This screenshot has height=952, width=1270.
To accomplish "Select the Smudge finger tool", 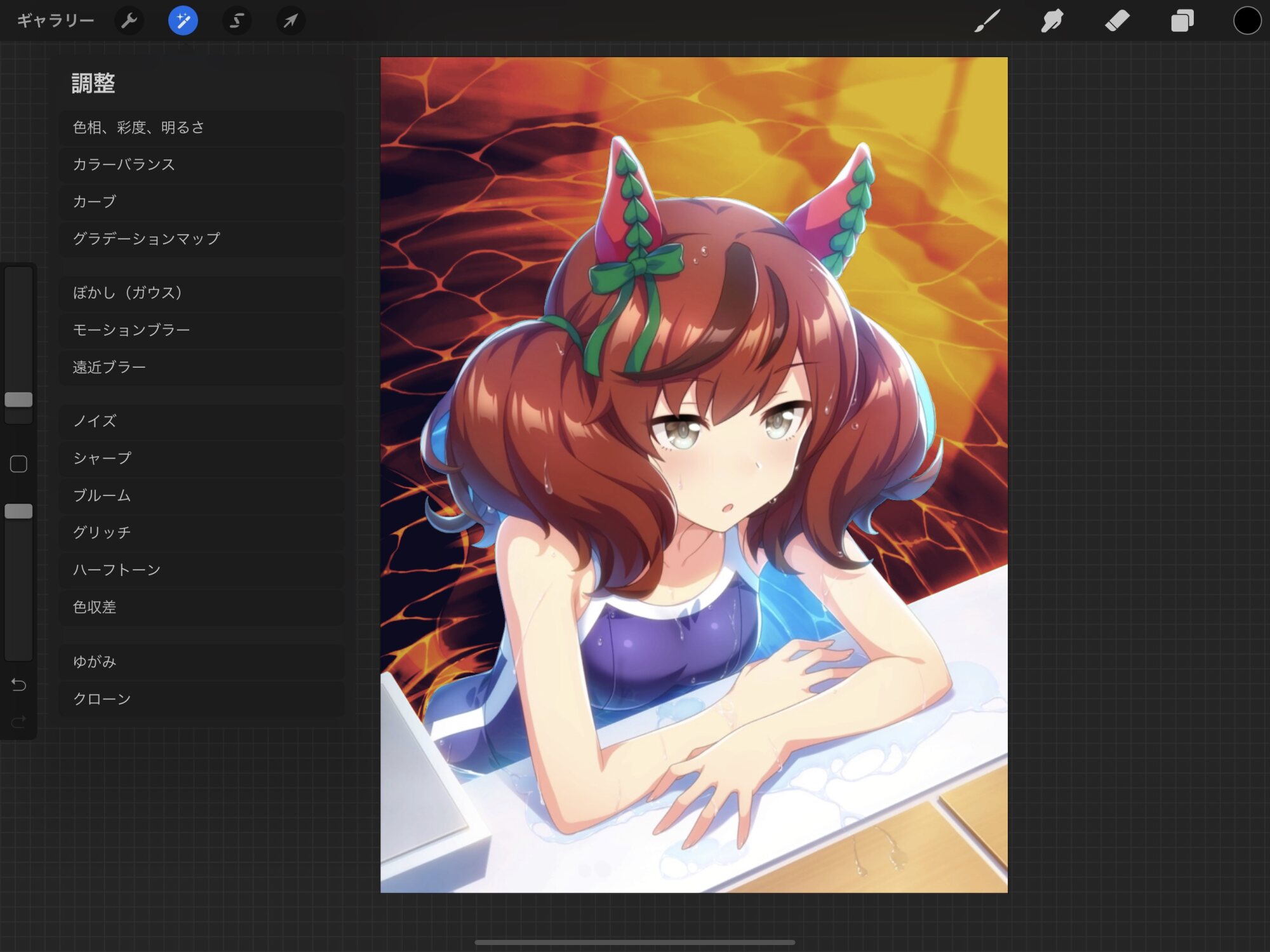I will pos(1052,21).
